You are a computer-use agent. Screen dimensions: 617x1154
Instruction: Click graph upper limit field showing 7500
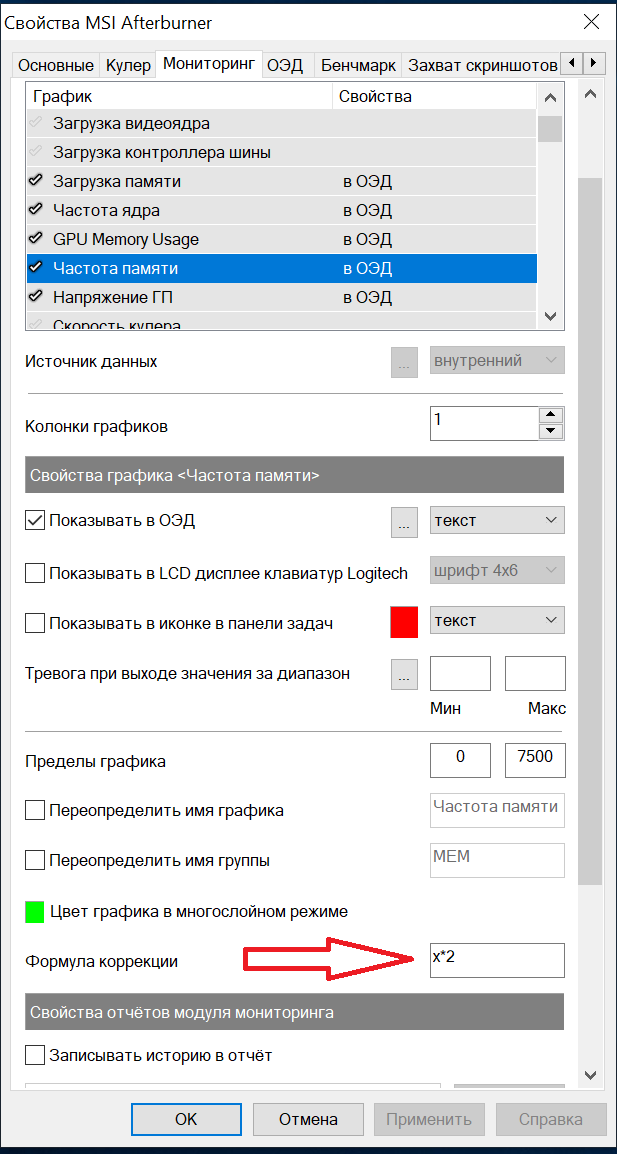tap(535, 760)
